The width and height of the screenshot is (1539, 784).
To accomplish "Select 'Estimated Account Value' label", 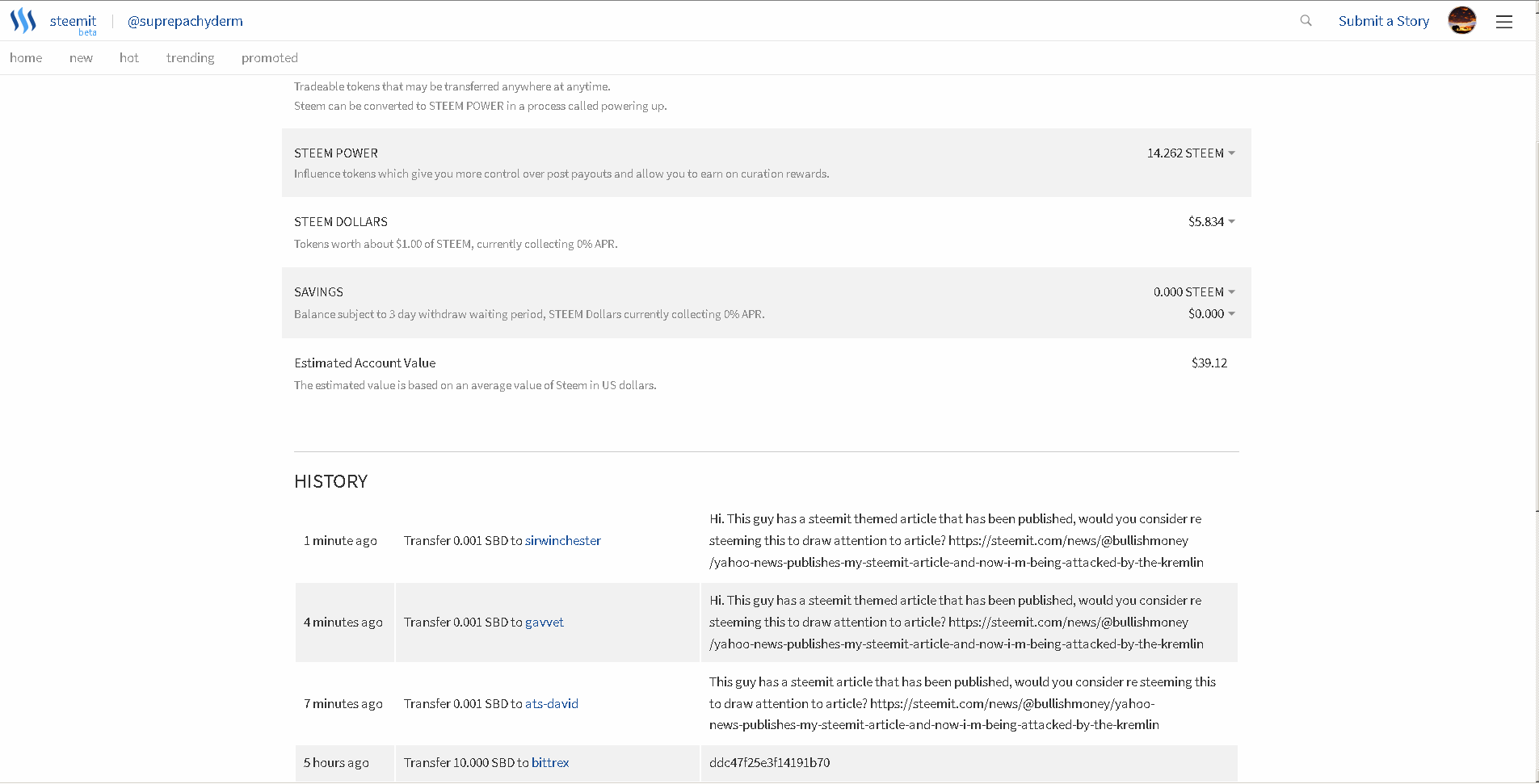I will tap(364, 363).
